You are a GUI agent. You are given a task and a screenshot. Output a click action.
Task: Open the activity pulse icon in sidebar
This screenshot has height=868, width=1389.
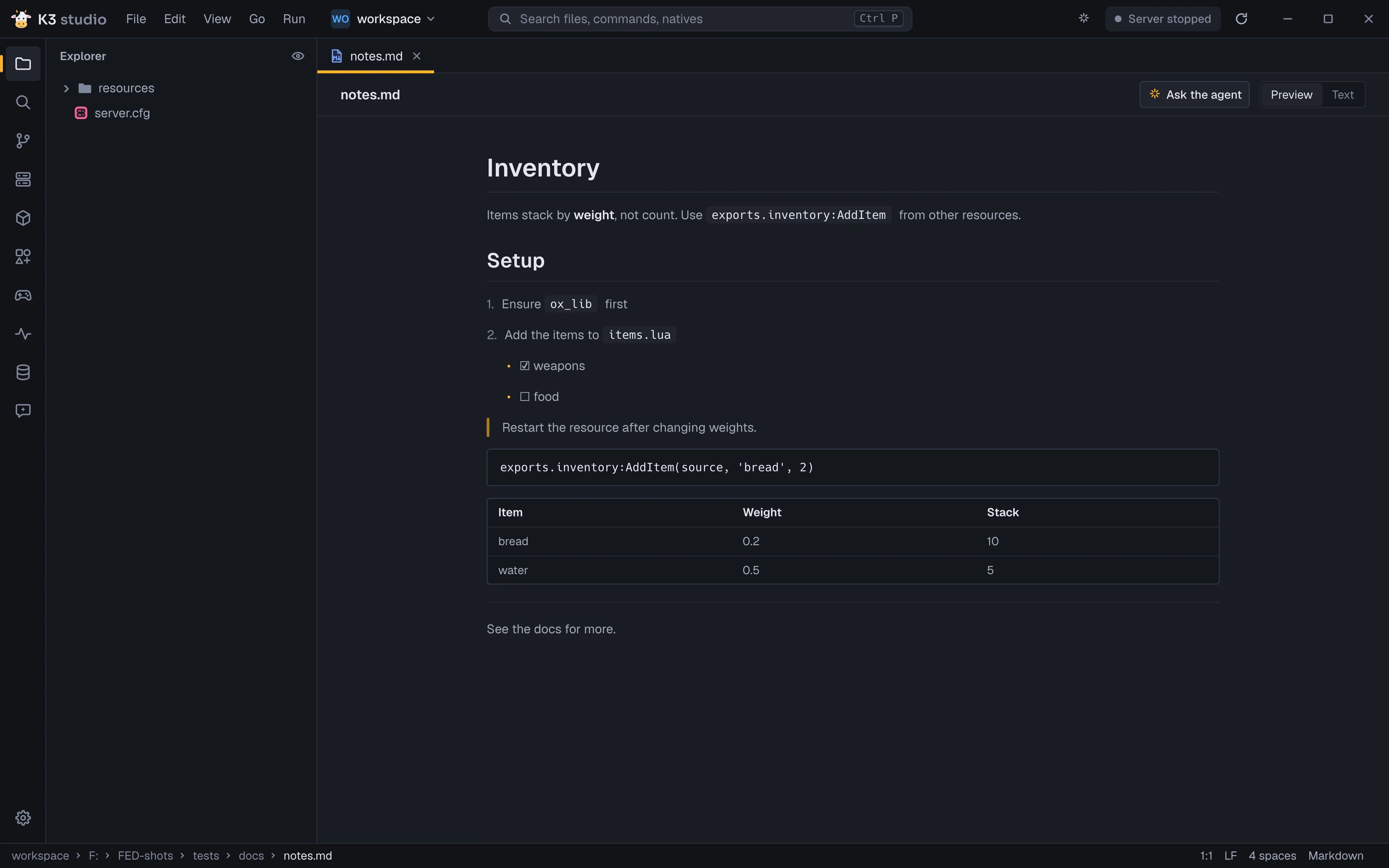tap(23, 334)
